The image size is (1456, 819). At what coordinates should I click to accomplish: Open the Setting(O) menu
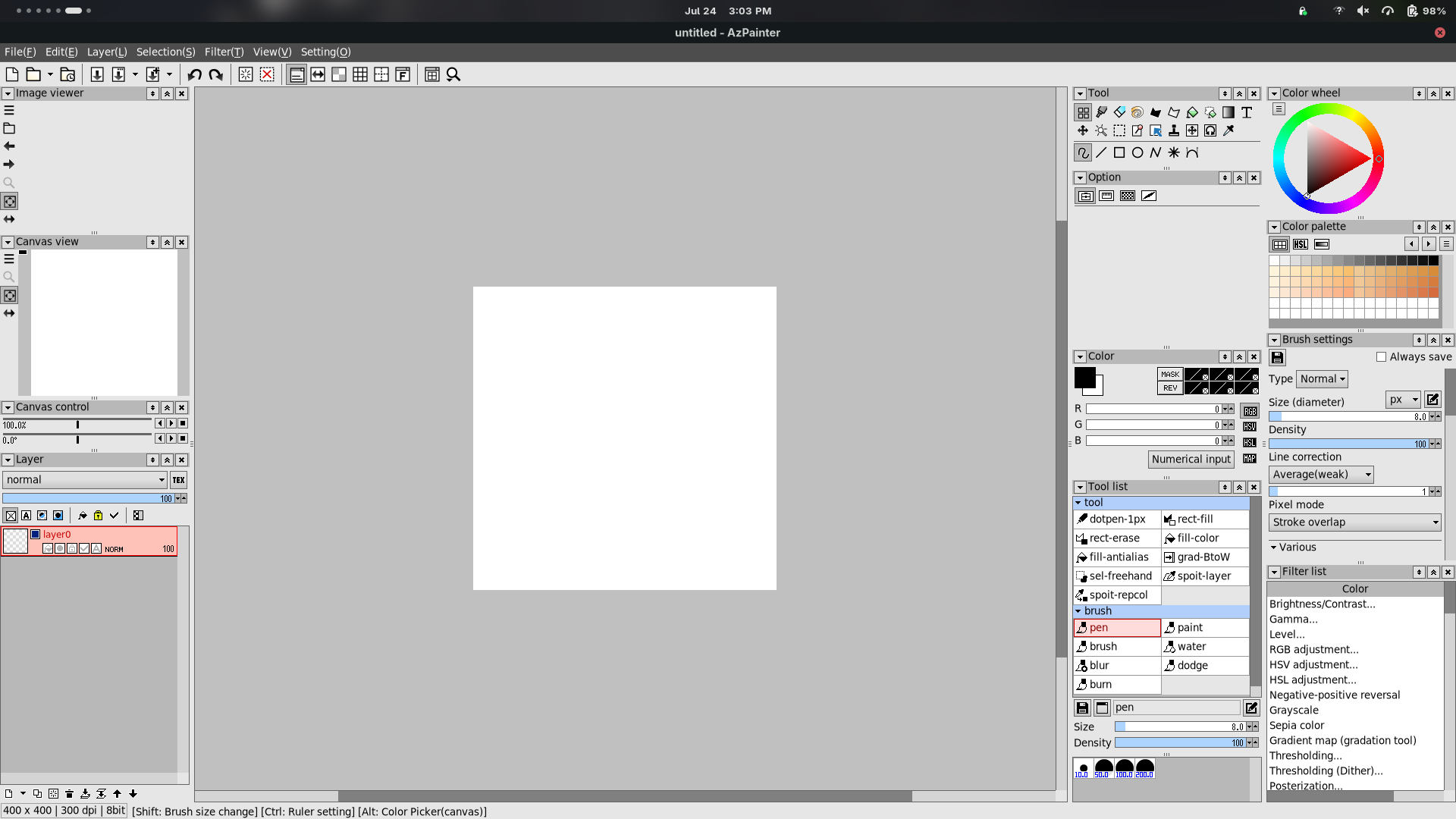coord(326,52)
